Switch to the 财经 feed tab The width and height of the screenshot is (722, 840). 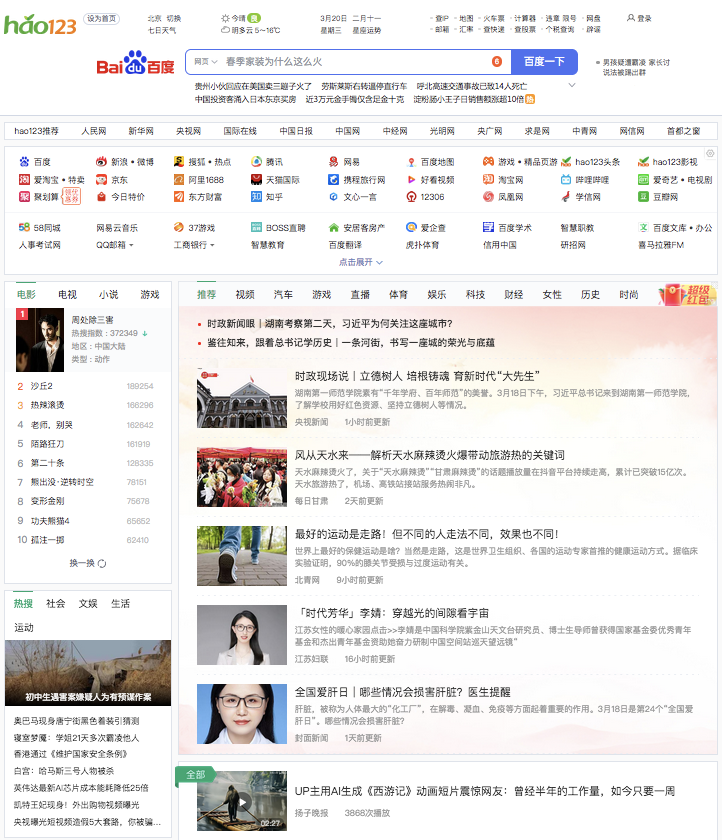point(514,295)
